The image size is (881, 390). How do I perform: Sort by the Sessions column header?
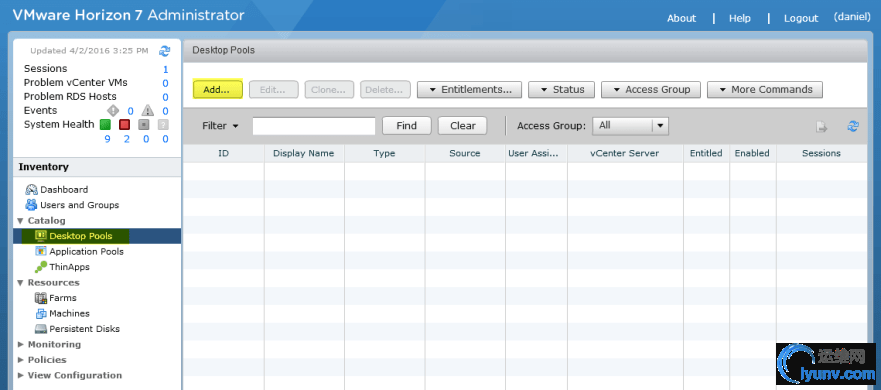click(821, 153)
